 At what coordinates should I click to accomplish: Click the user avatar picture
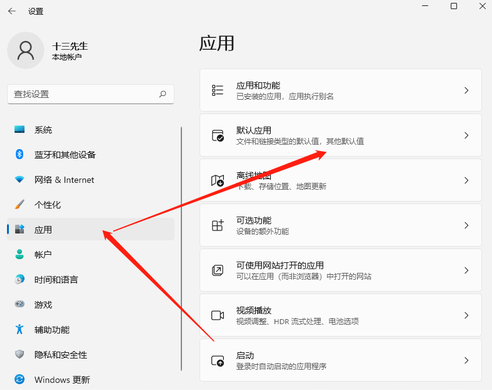[26, 50]
